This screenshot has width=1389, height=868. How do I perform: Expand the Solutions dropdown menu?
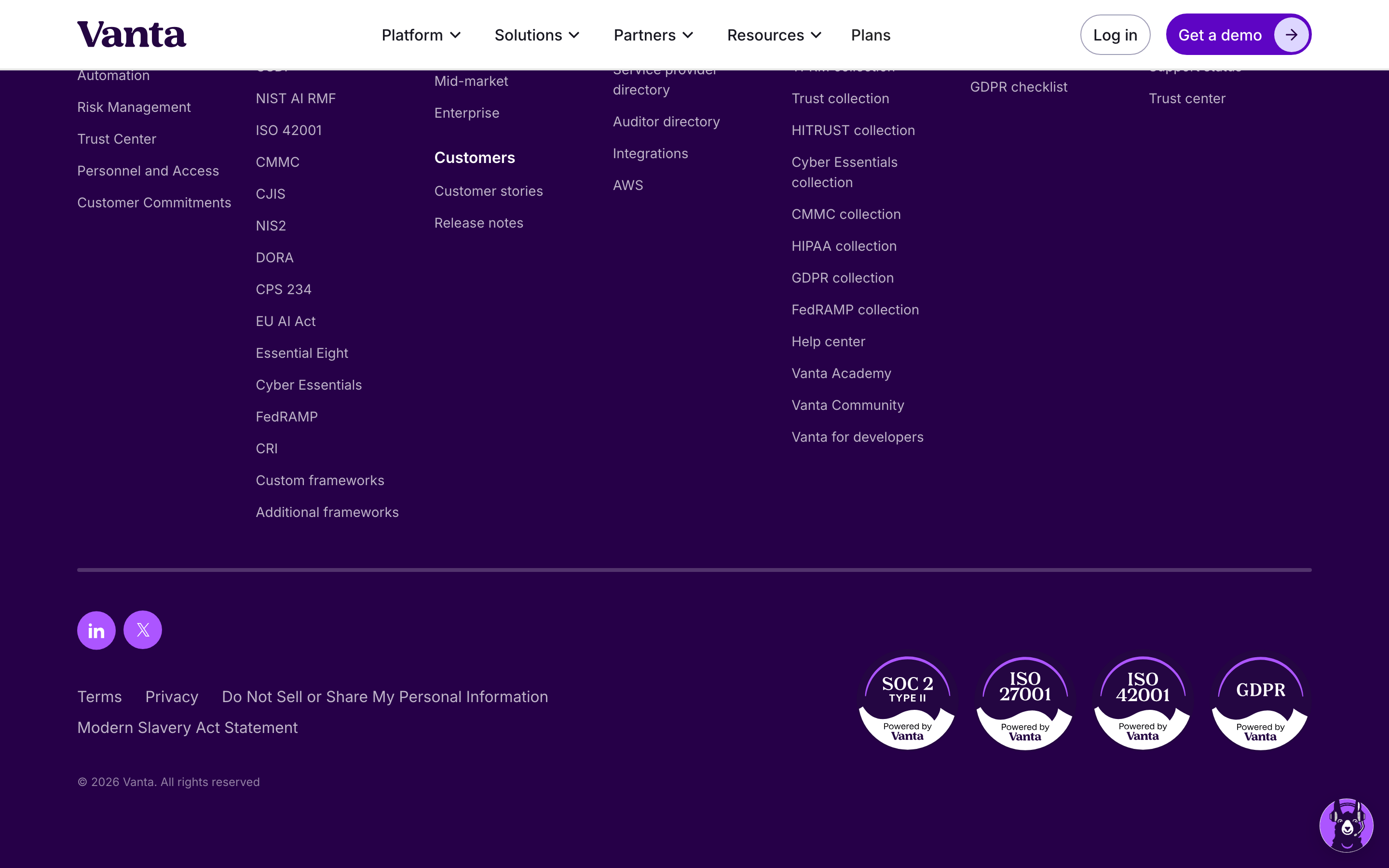(x=537, y=35)
